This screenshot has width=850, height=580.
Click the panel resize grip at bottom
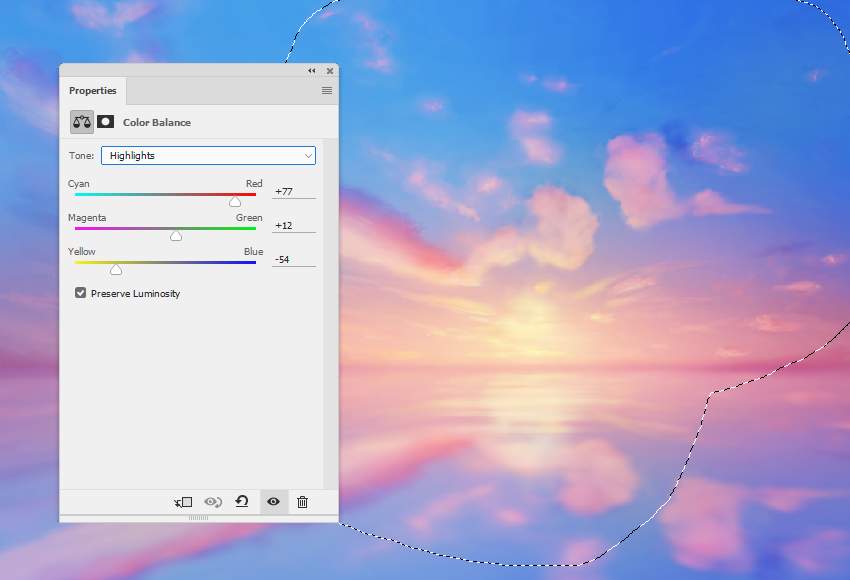[x=198, y=518]
